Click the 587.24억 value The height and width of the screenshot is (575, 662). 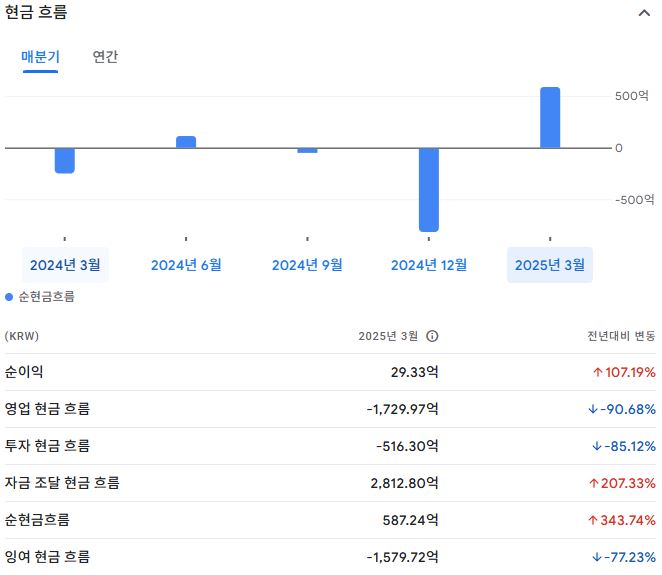[410, 520]
